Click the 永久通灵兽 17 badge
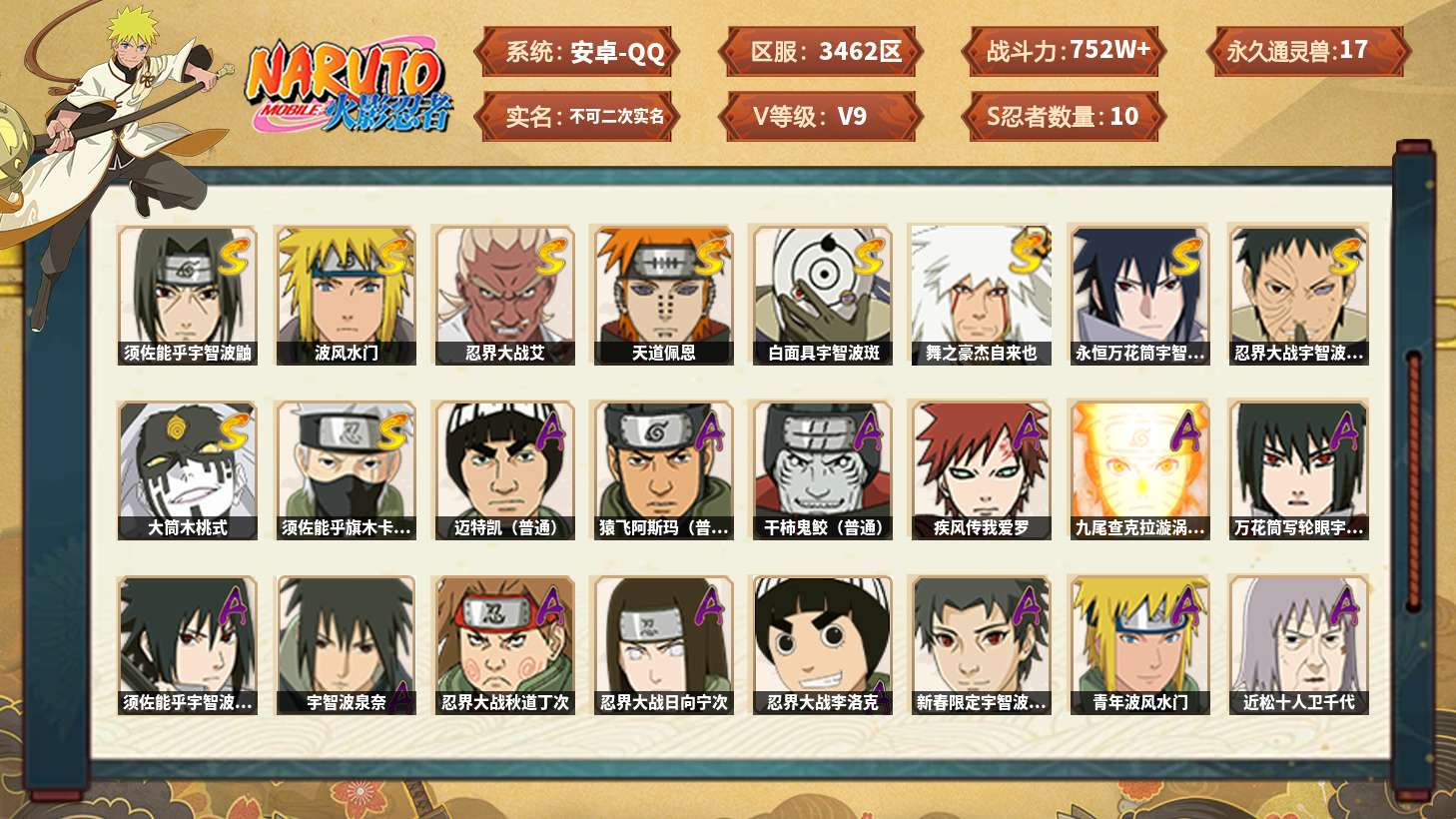The height and width of the screenshot is (819, 1456). click(1308, 51)
